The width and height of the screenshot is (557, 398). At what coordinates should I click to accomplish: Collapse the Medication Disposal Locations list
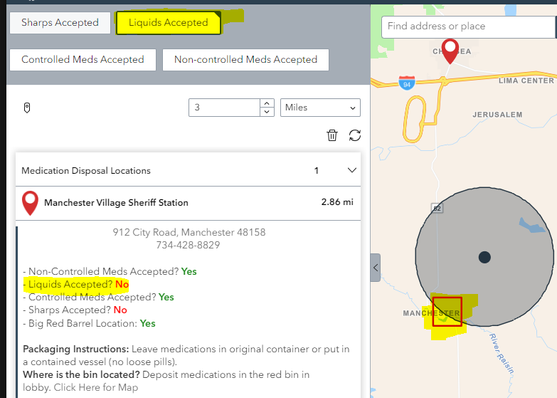point(352,170)
